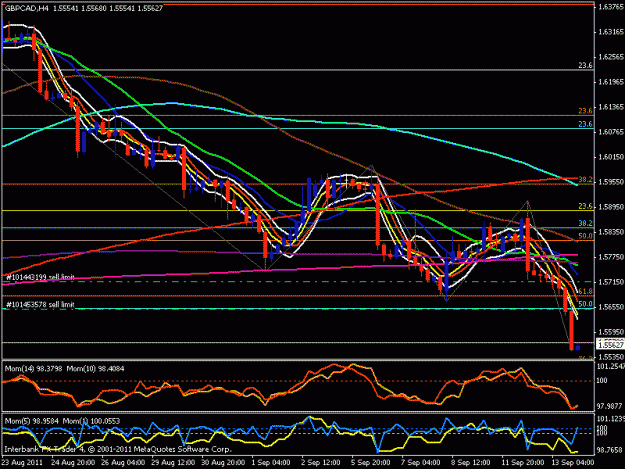Select the orange 61.8 Fibonacci level label
The image size is (625, 469).
tap(585, 292)
